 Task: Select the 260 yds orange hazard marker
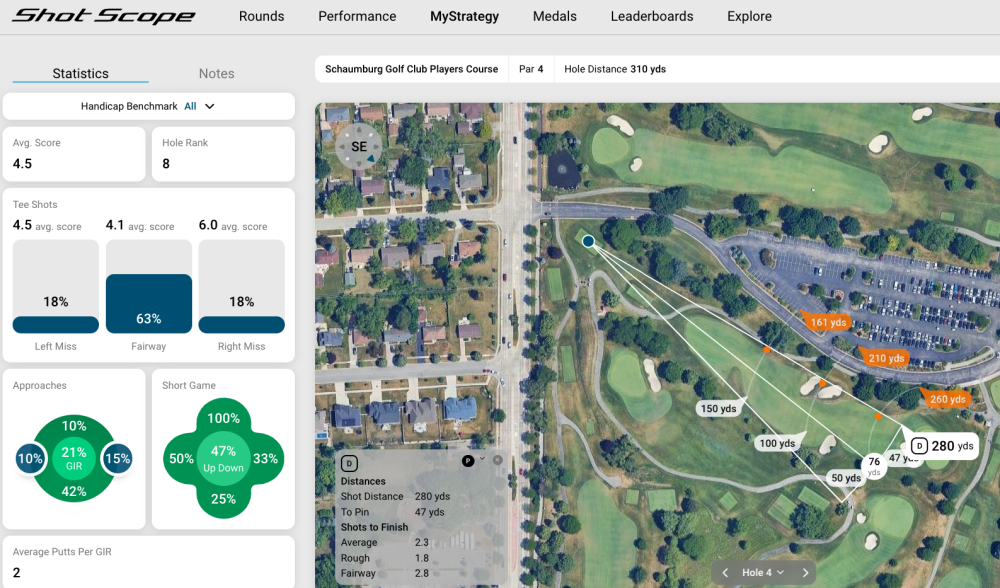click(x=945, y=399)
